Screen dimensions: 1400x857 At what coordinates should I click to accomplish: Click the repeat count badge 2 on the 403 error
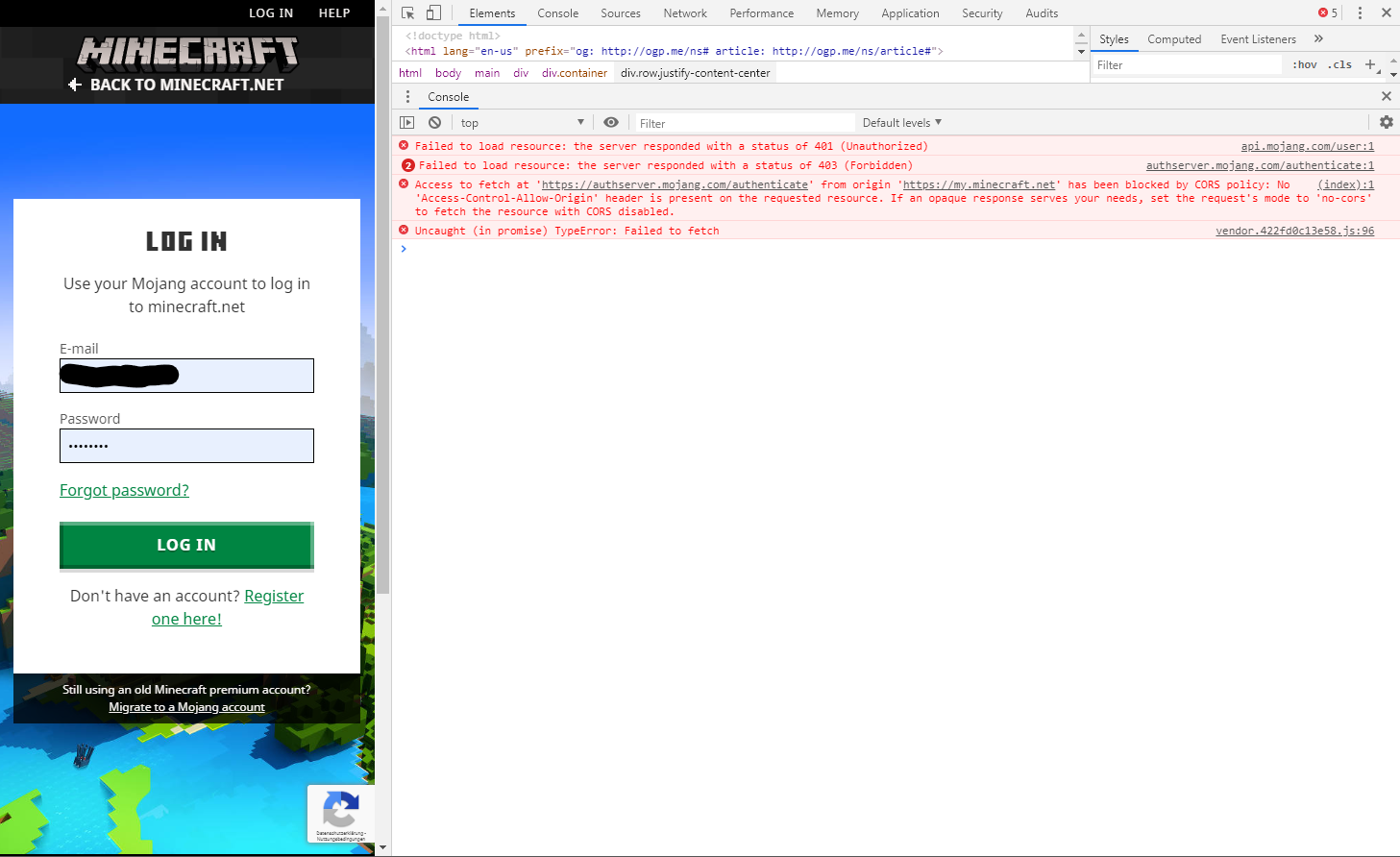click(x=408, y=165)
